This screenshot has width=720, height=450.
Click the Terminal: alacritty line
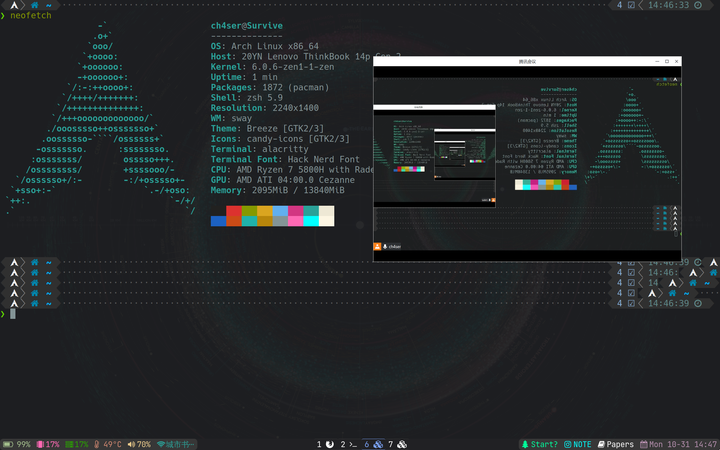(x=259, y=149)
